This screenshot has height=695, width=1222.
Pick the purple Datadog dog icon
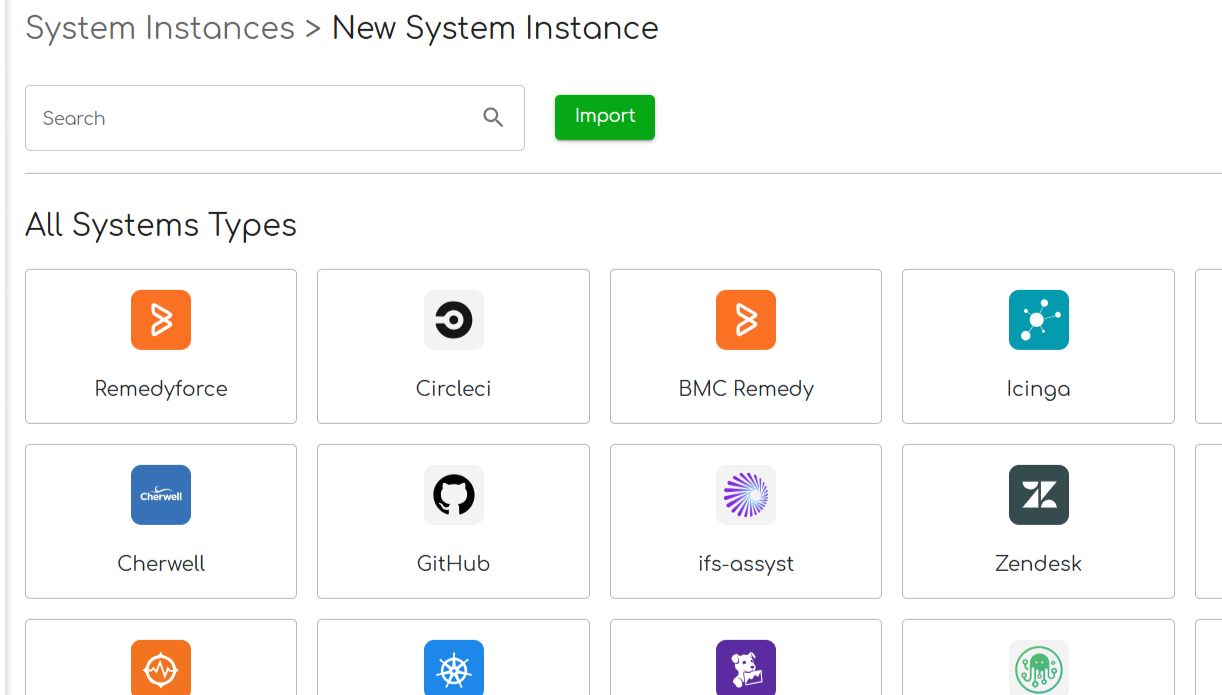tap(746, 667)
